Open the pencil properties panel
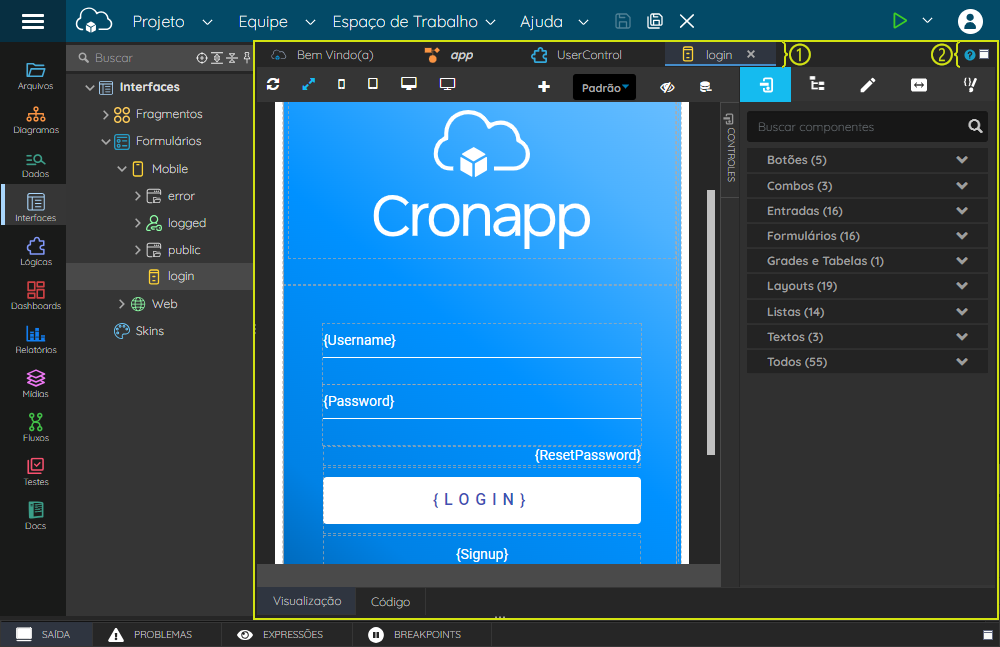Image resolution: width=1000 pixels, height=647 pixels. 867,85
